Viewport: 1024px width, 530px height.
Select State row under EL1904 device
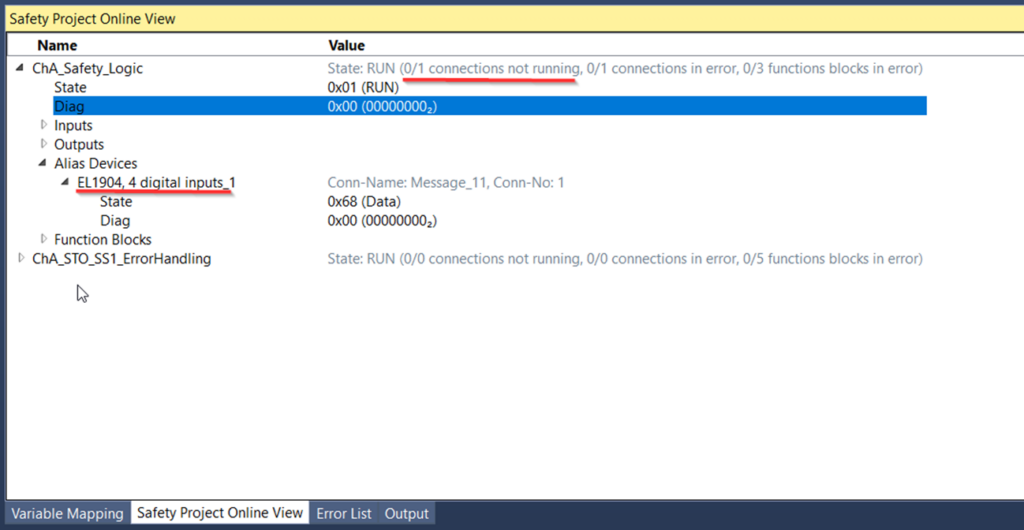coord(116,202)
